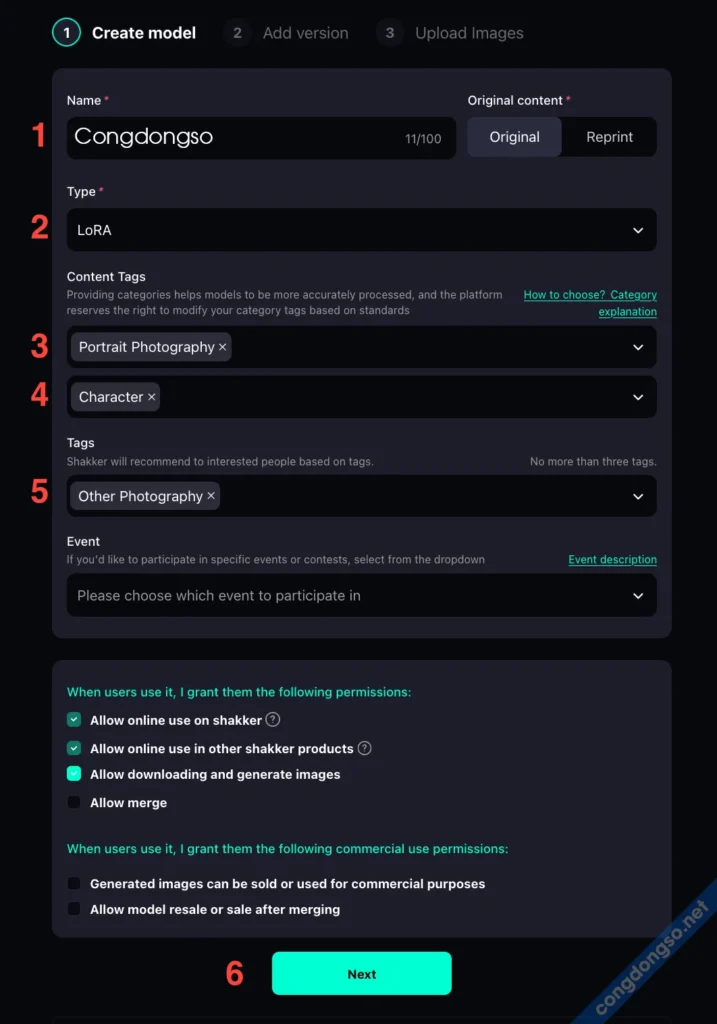Click help icon beside other shakker products
The height and width of the screenshot is (1024, 717).
(x=365, y=748)
